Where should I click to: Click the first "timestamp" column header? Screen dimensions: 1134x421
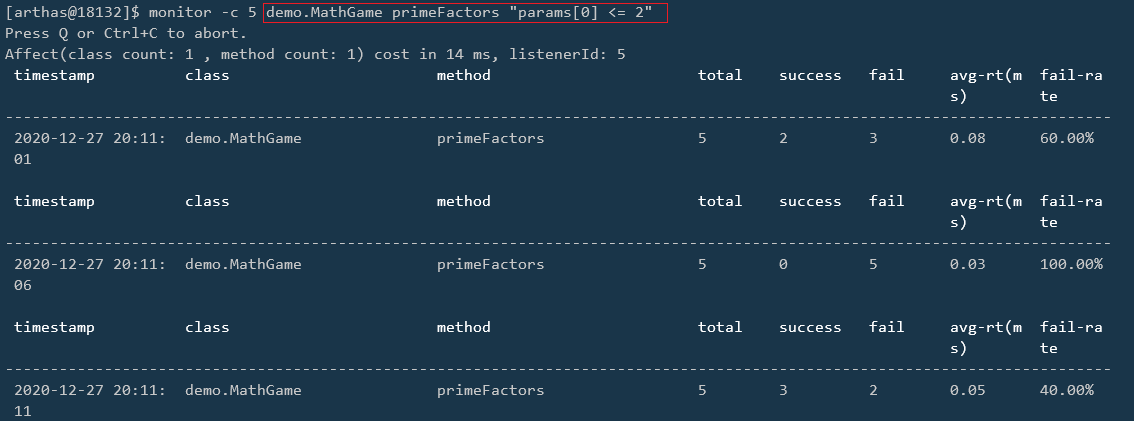54,75
